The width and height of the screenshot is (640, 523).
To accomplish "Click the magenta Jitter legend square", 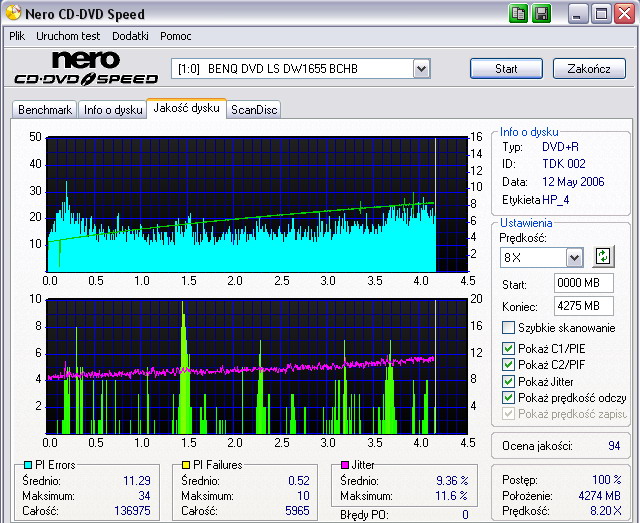I will click(x=345, y=465).
